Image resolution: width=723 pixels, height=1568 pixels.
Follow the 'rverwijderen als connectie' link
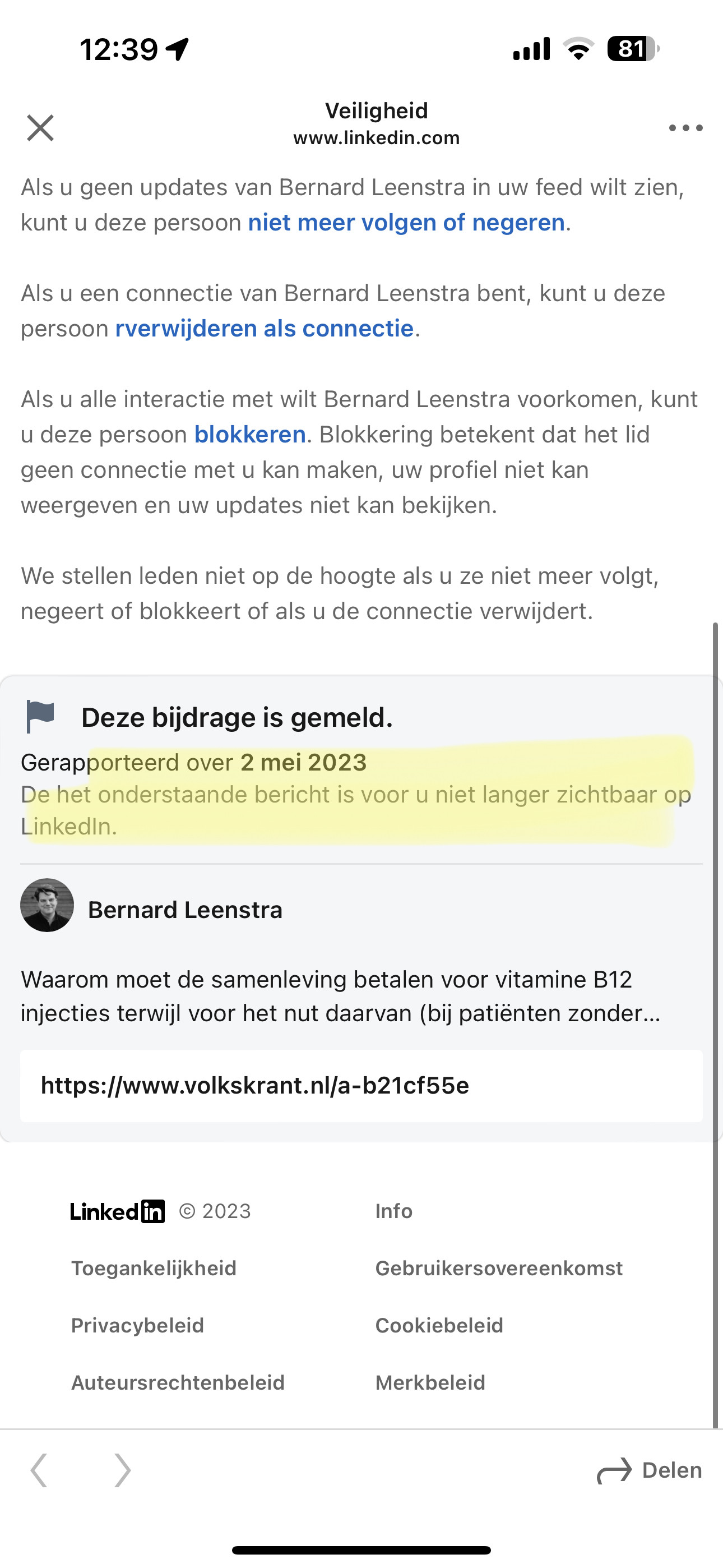click(265, 329)
